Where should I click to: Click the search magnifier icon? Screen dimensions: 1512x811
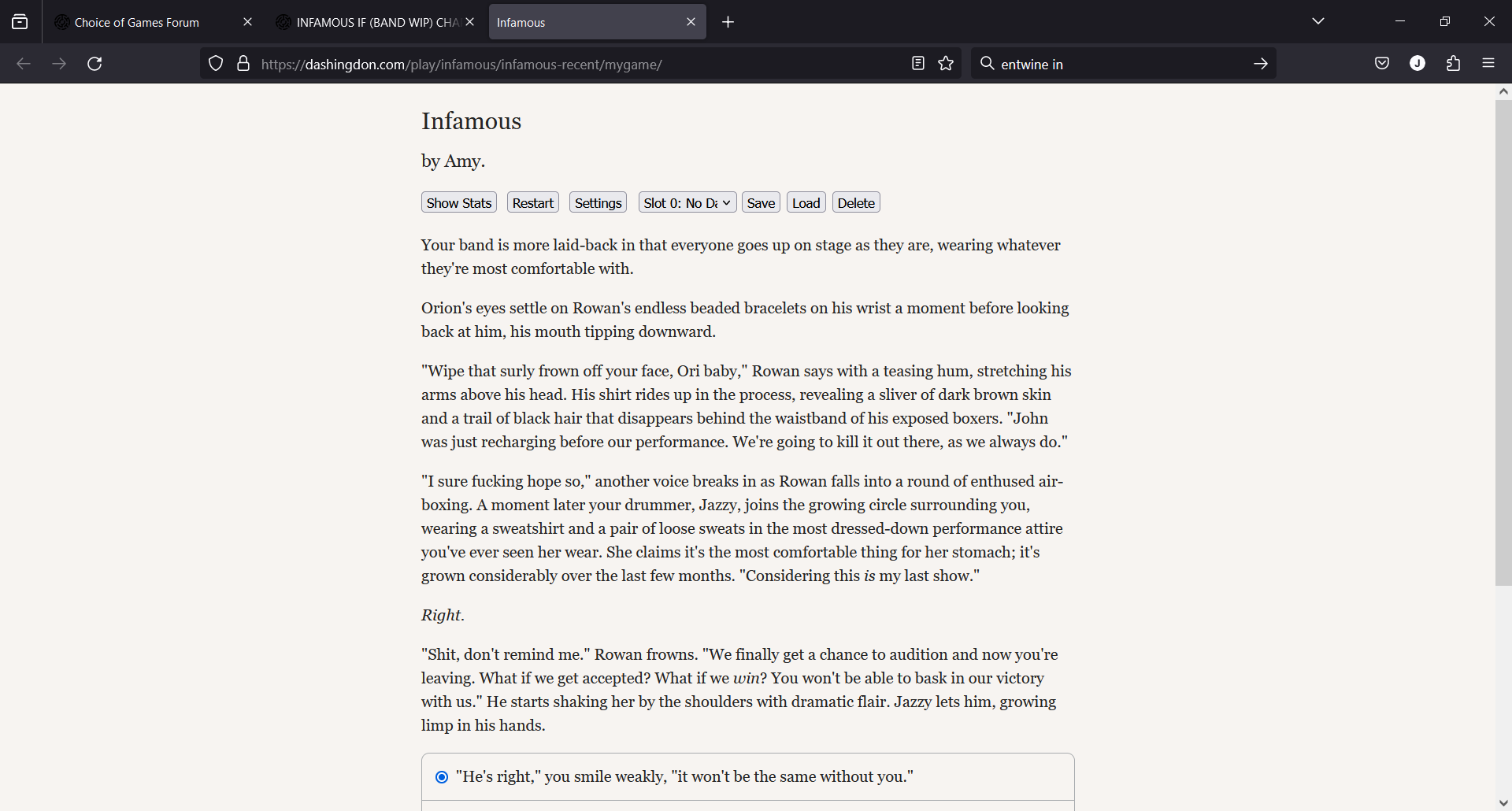tap(987, 64)
